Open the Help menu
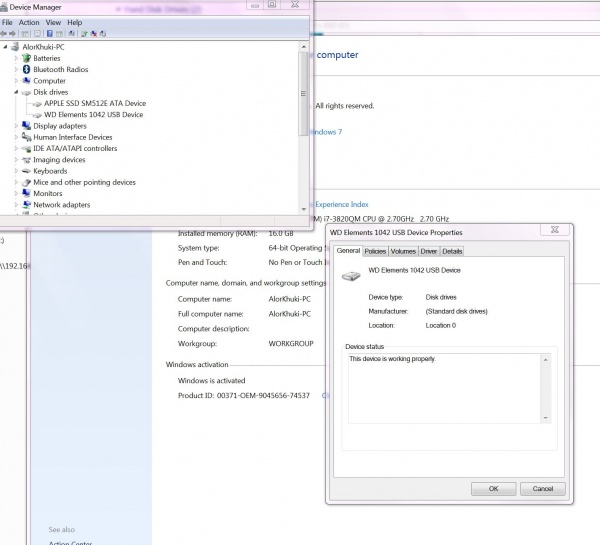 pyautogui.click(x=75, y=23)
